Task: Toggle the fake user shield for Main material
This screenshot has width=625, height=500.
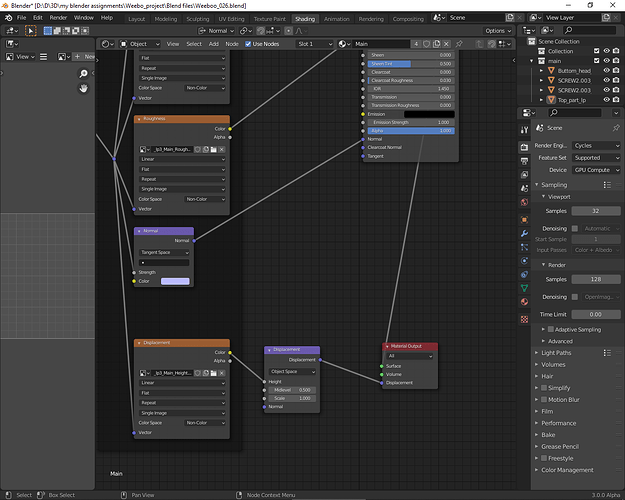Action: click(x=426, y=44)
